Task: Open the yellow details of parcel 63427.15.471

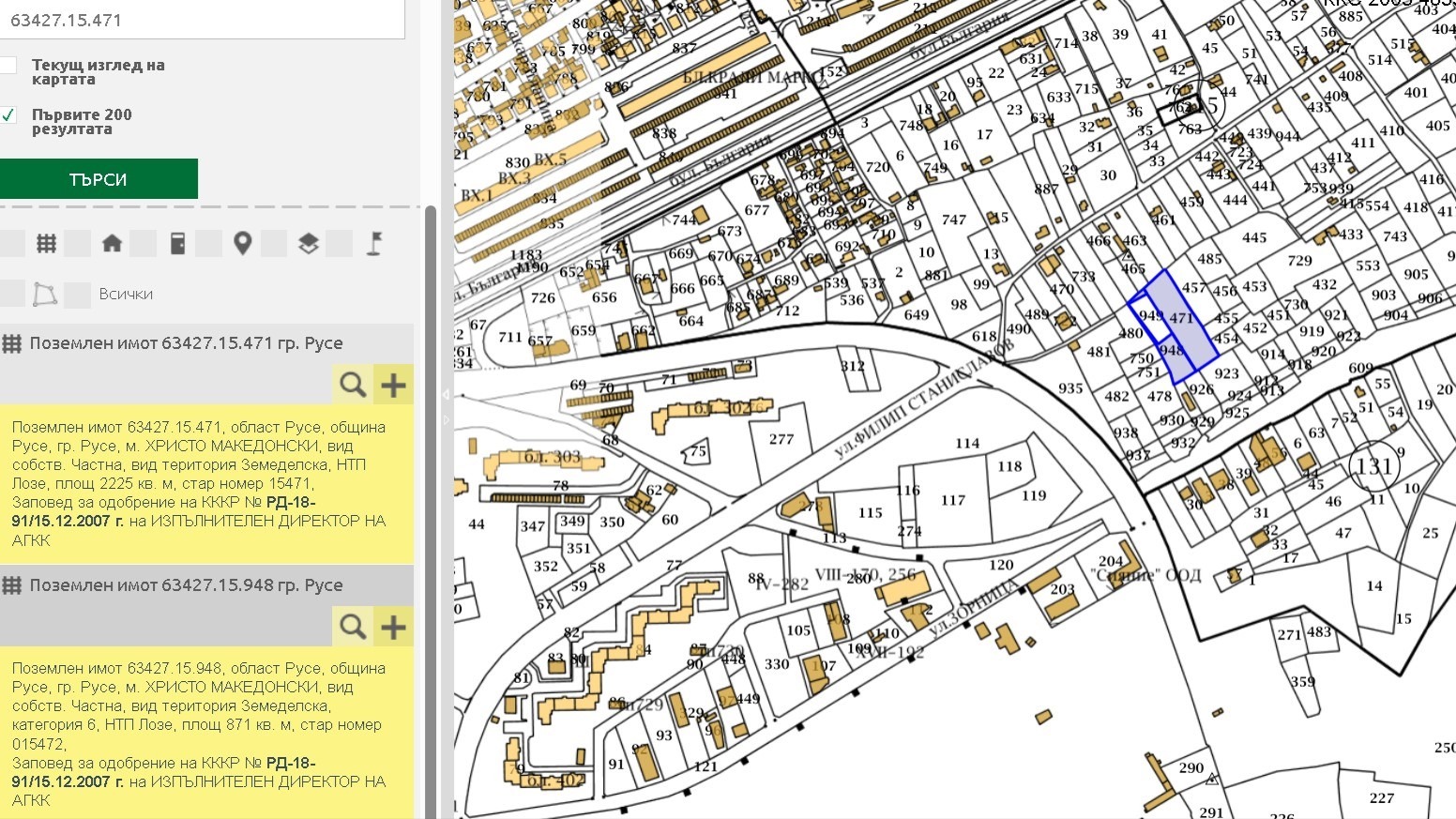Action: pos(199,483)
